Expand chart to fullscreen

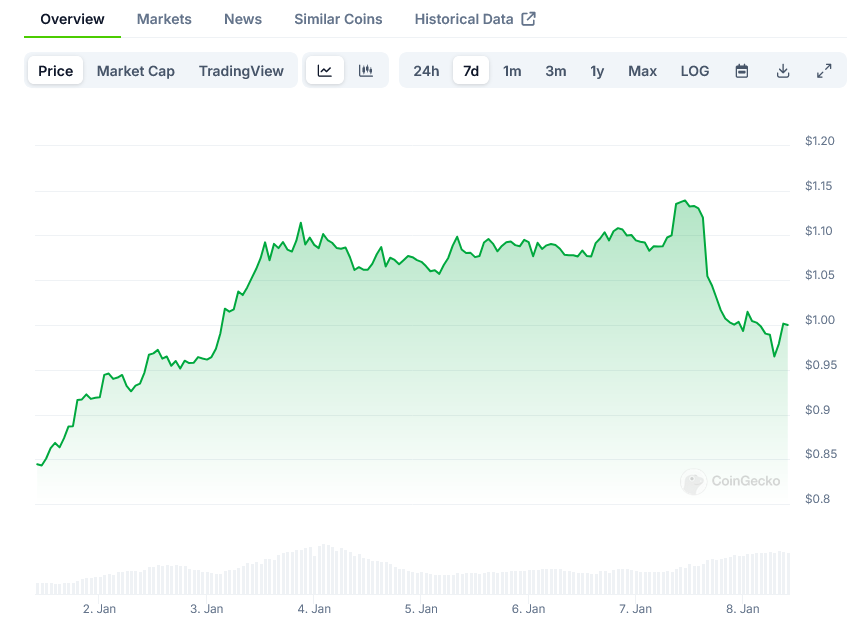(824, 71)
